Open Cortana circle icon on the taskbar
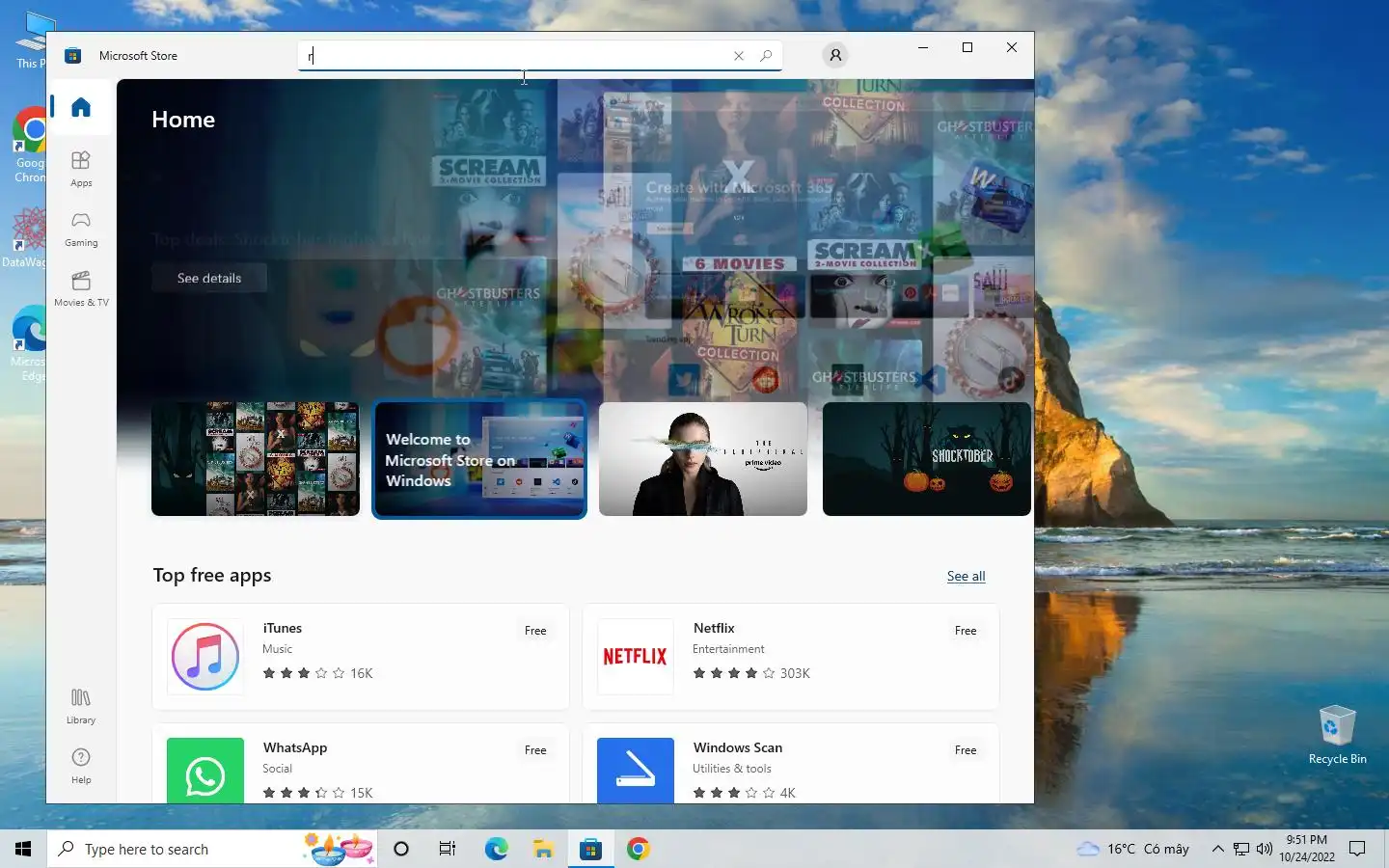This screenshot has height=868, width=1389. [401, 849]
